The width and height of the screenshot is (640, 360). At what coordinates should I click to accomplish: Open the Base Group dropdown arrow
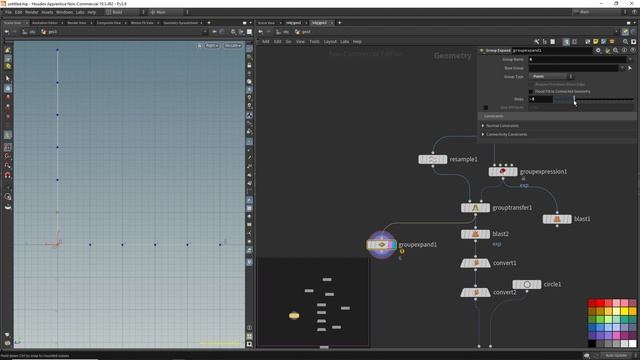click(623, 68)
